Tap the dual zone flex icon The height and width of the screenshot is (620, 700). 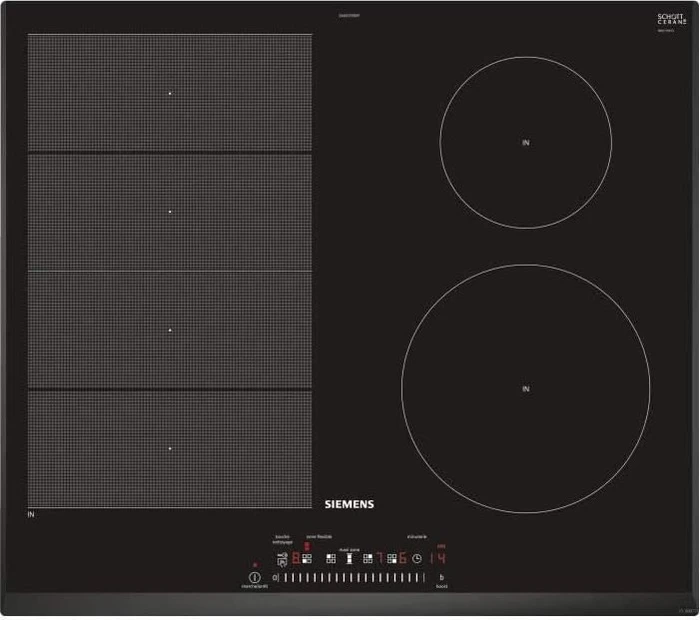(350, 558)
